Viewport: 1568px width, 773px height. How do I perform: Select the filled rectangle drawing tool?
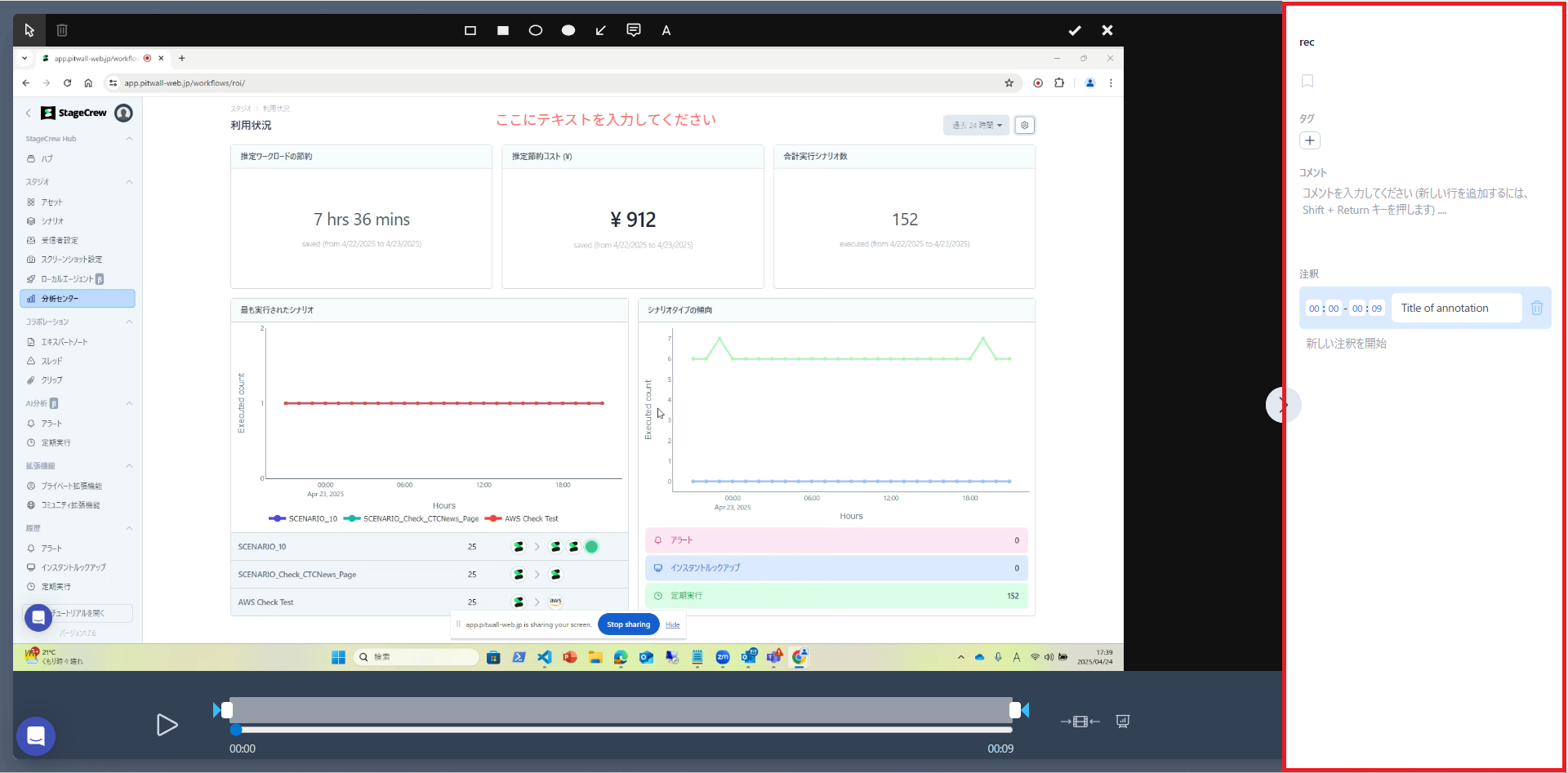[x=503, y=30]
